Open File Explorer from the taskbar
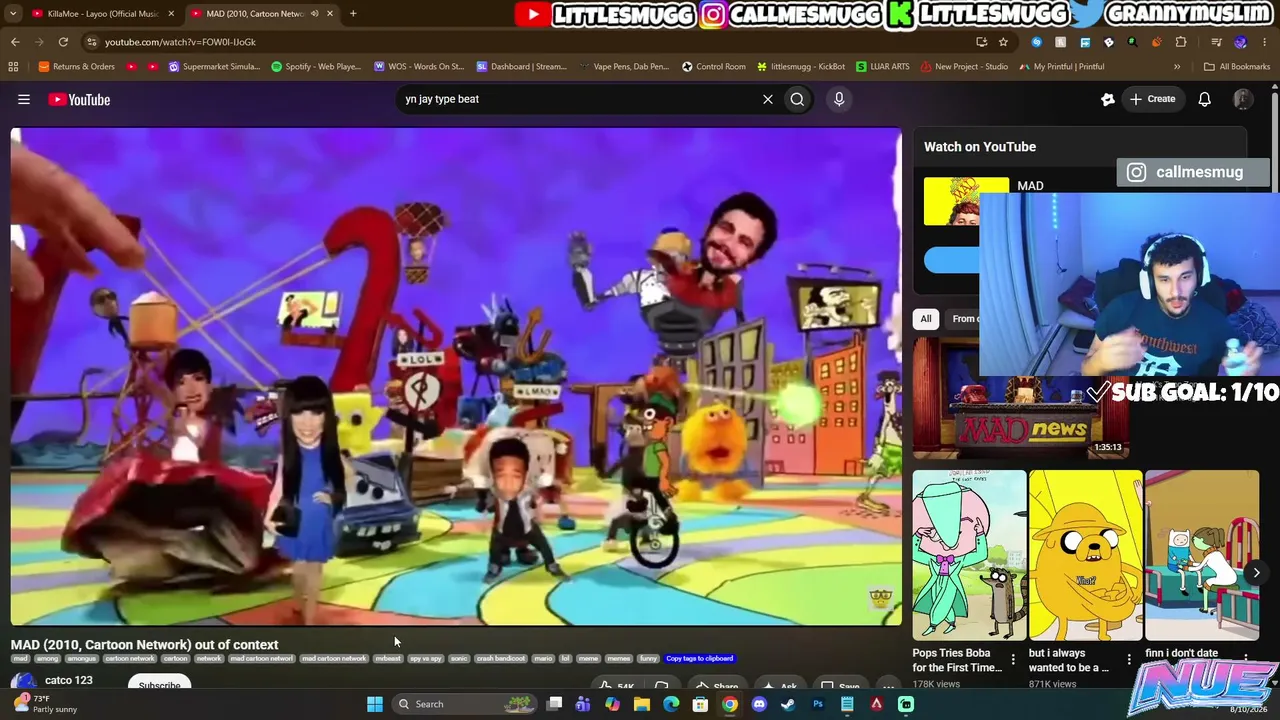Viewport: 1280px width, 720px height. [x=642, y=704]
